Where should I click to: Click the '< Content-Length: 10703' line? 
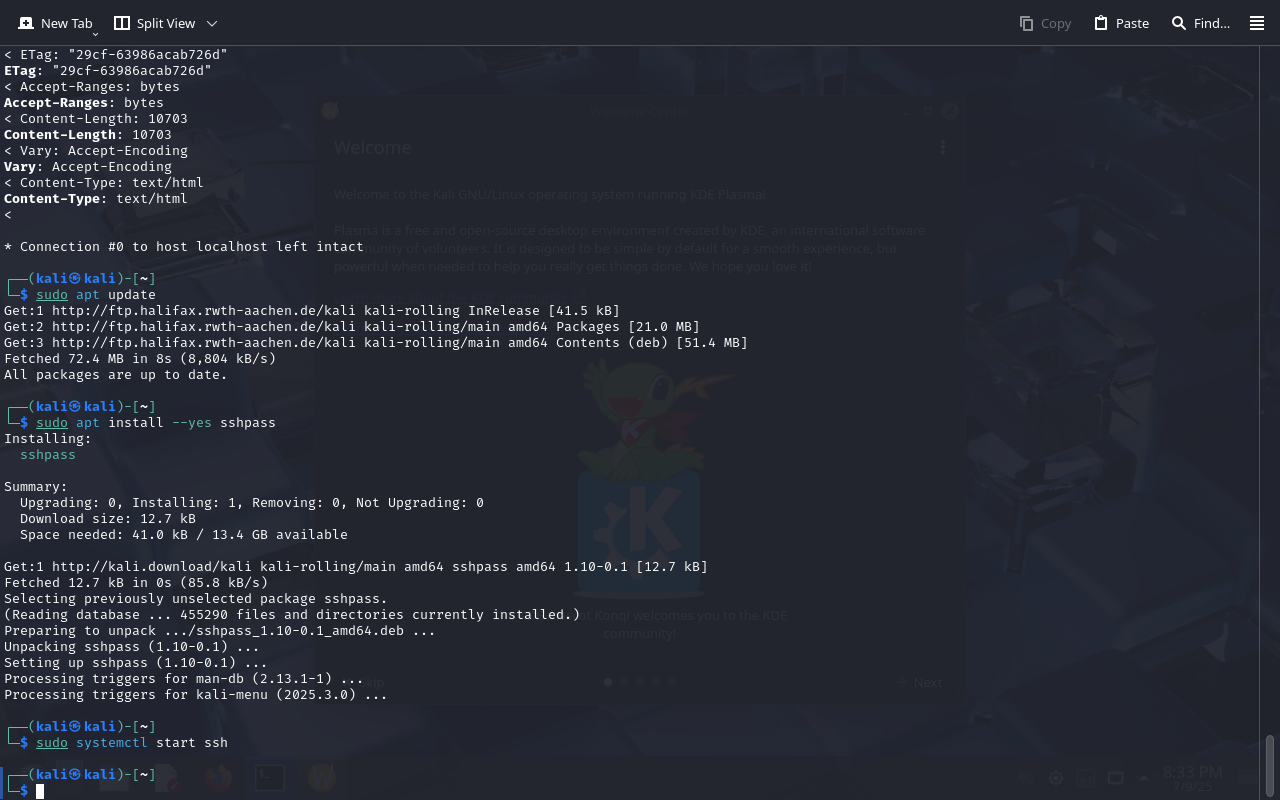(96, 119)
